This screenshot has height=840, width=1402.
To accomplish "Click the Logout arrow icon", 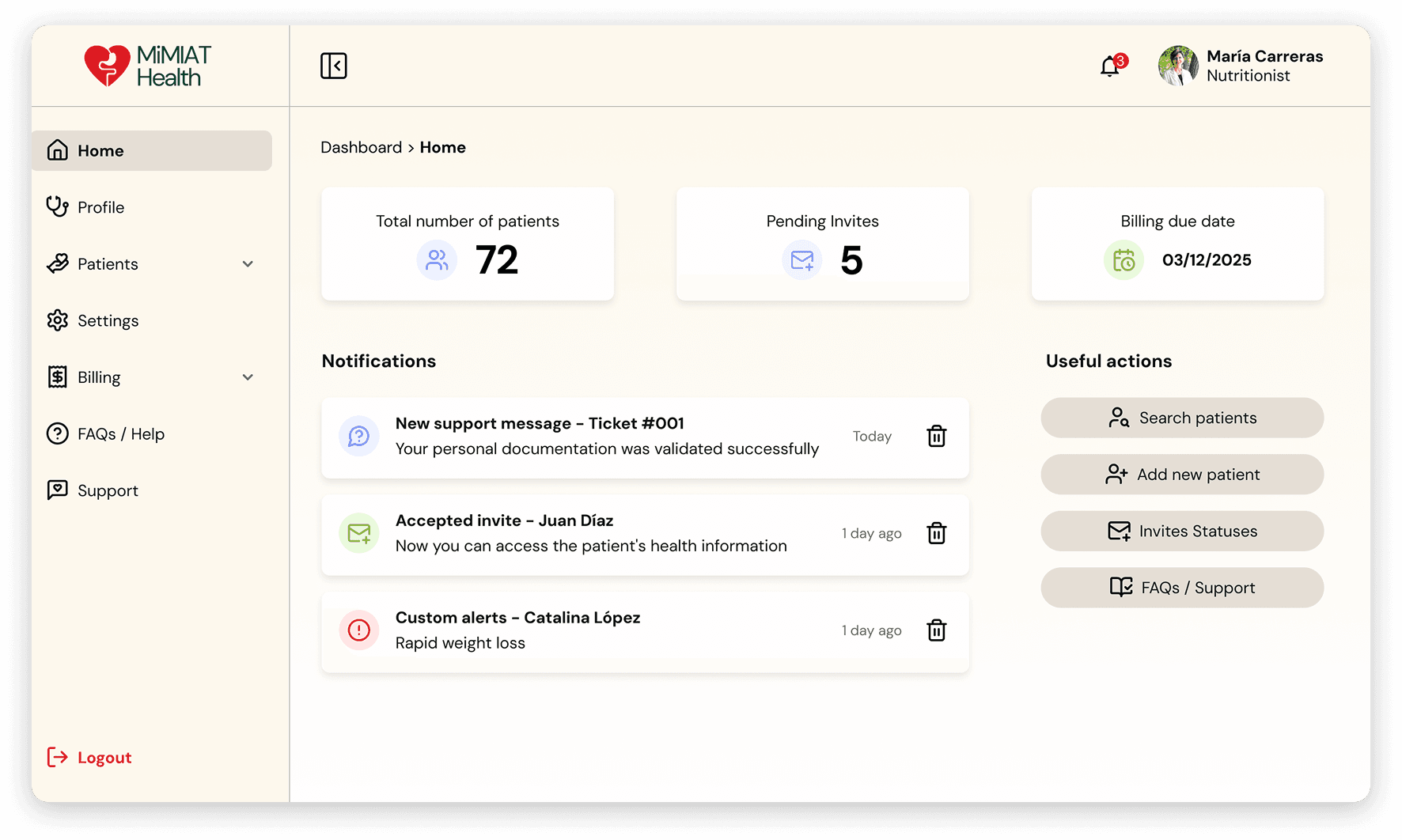I will coord(57,757).
